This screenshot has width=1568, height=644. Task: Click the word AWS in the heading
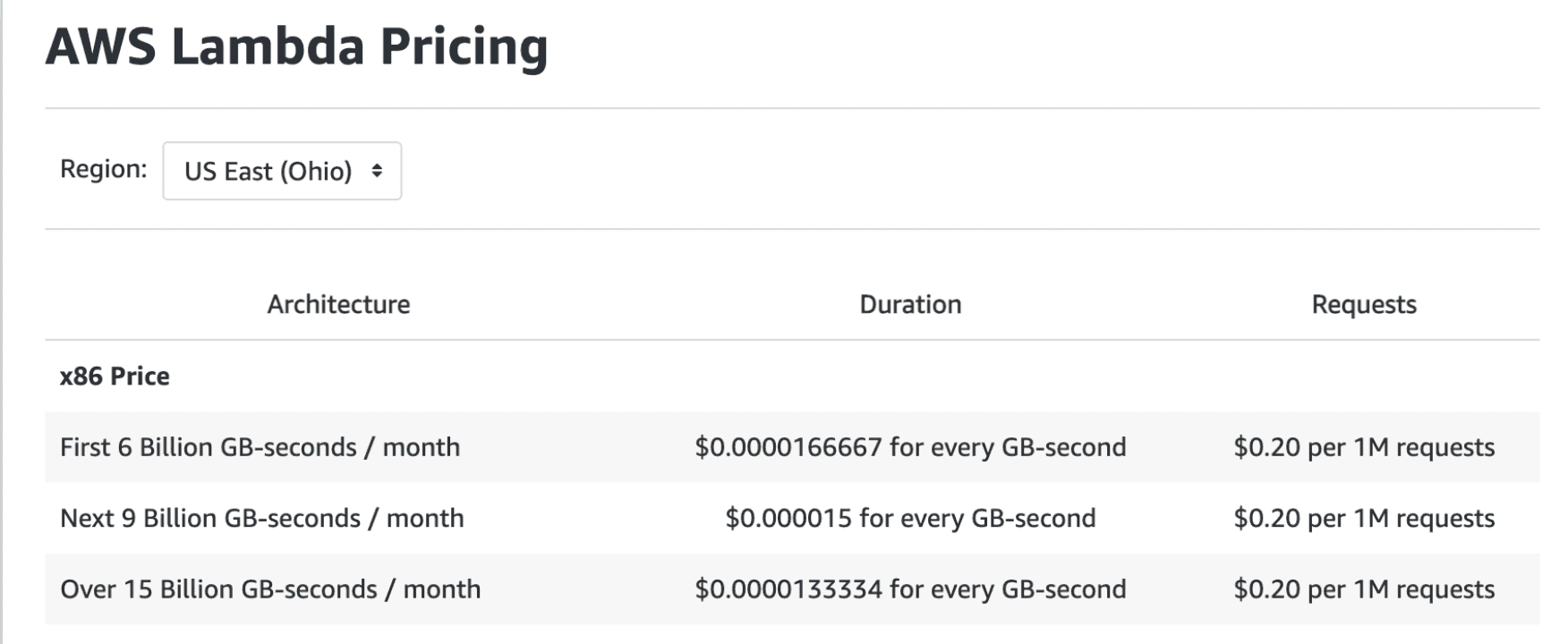(x=100, y=47)
